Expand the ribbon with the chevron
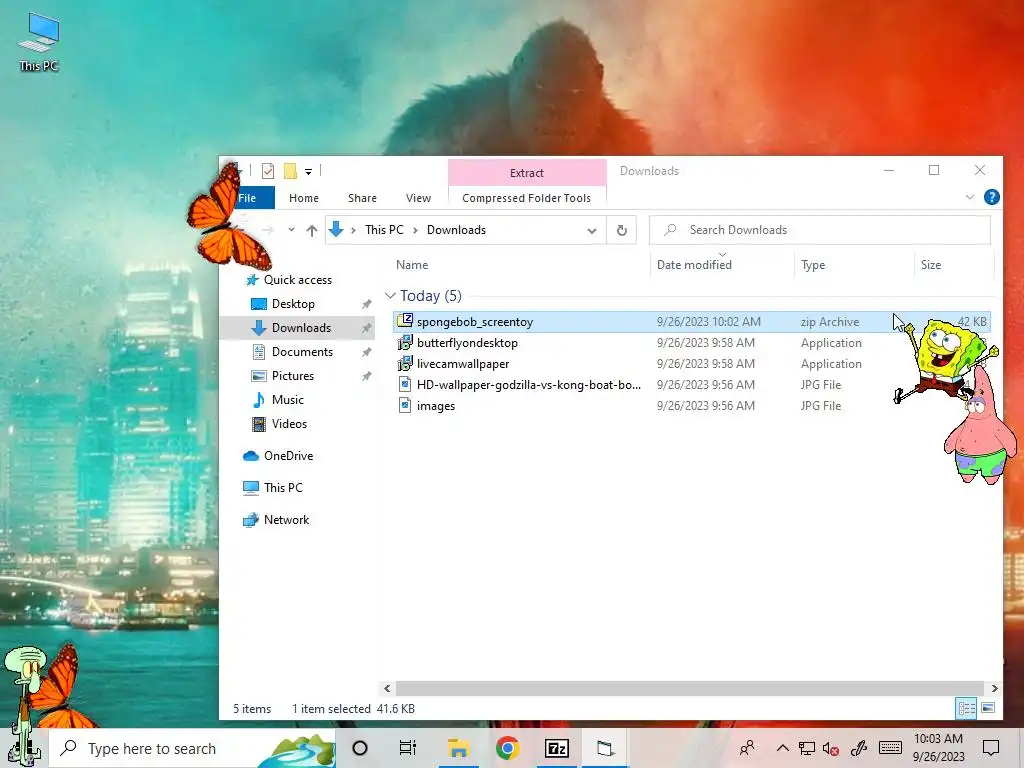 pyautogui.click(x=969, y=197)
